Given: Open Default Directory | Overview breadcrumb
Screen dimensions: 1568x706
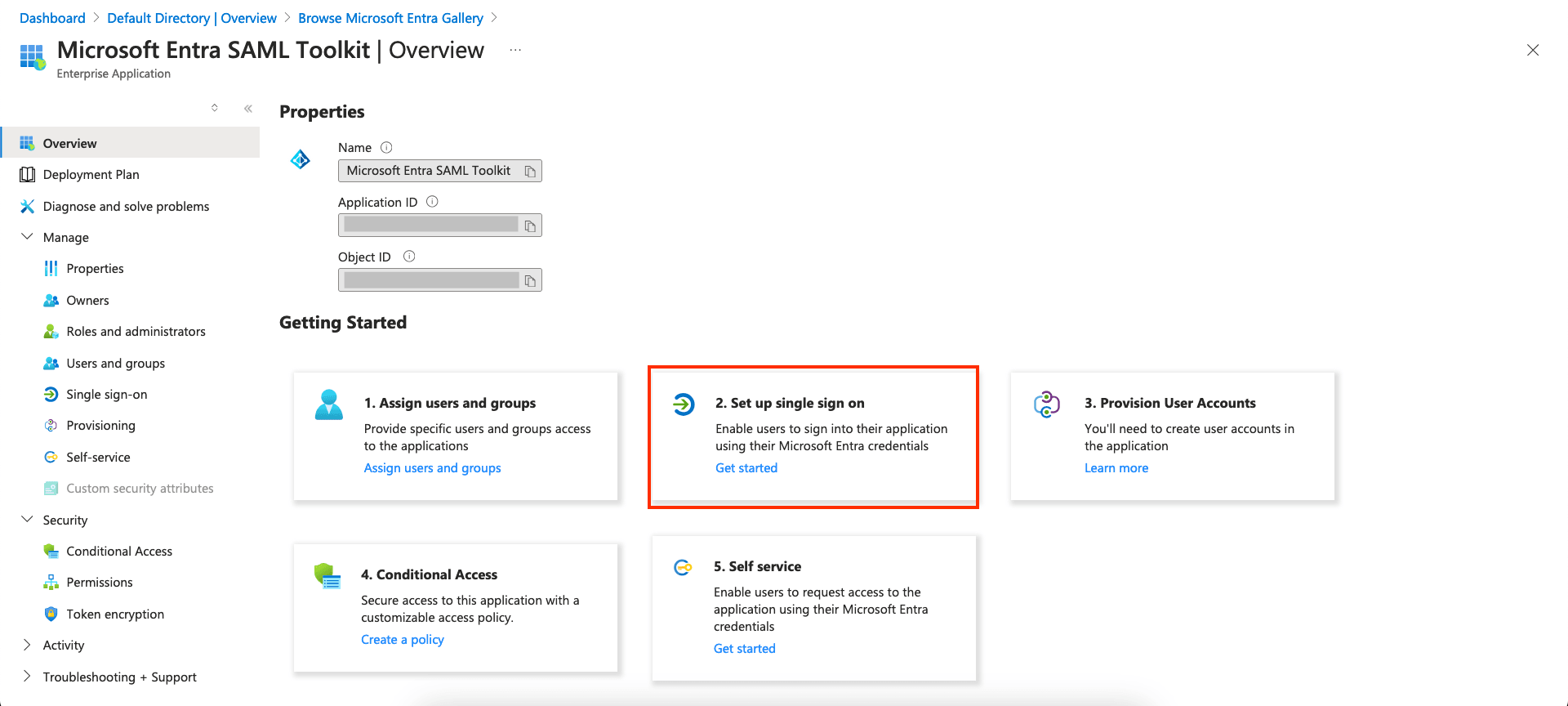Looking at the screenshot, I should (x=192, y=18).
